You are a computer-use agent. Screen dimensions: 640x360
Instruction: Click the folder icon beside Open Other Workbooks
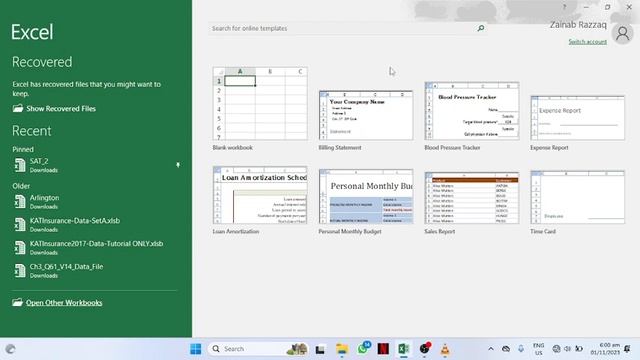(x=17, y=302)
